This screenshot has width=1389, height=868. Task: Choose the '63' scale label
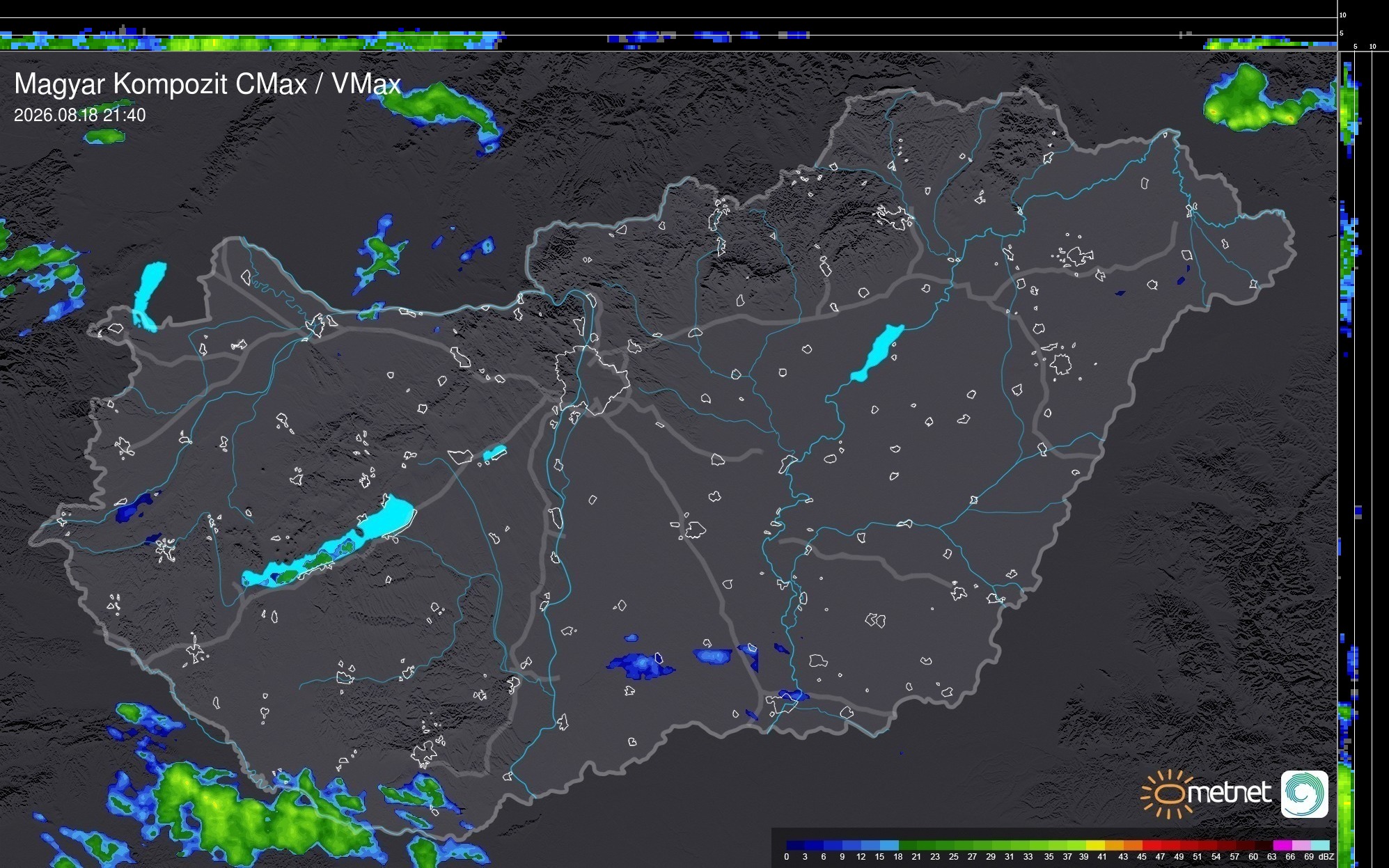pos(1272,857)
